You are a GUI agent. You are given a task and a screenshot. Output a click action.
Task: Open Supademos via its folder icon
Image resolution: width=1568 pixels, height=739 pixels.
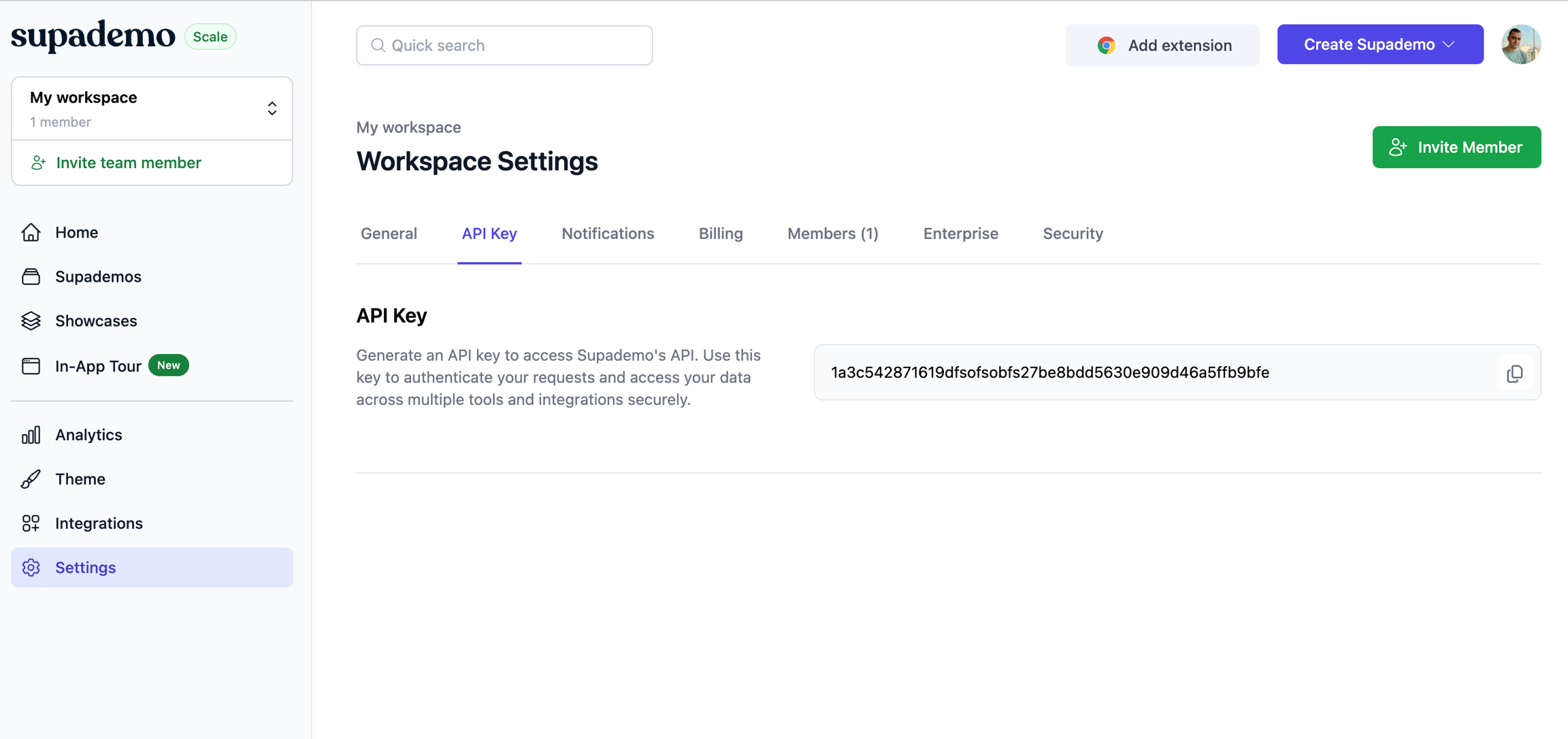pos(31,277)
